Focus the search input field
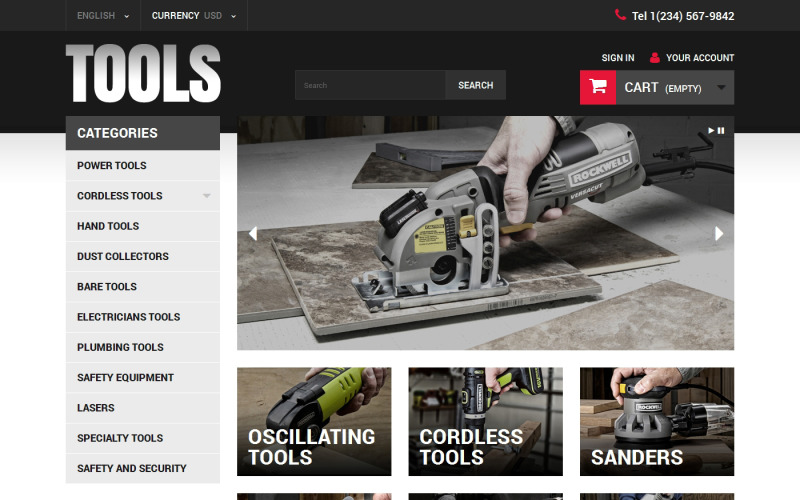 370,86
